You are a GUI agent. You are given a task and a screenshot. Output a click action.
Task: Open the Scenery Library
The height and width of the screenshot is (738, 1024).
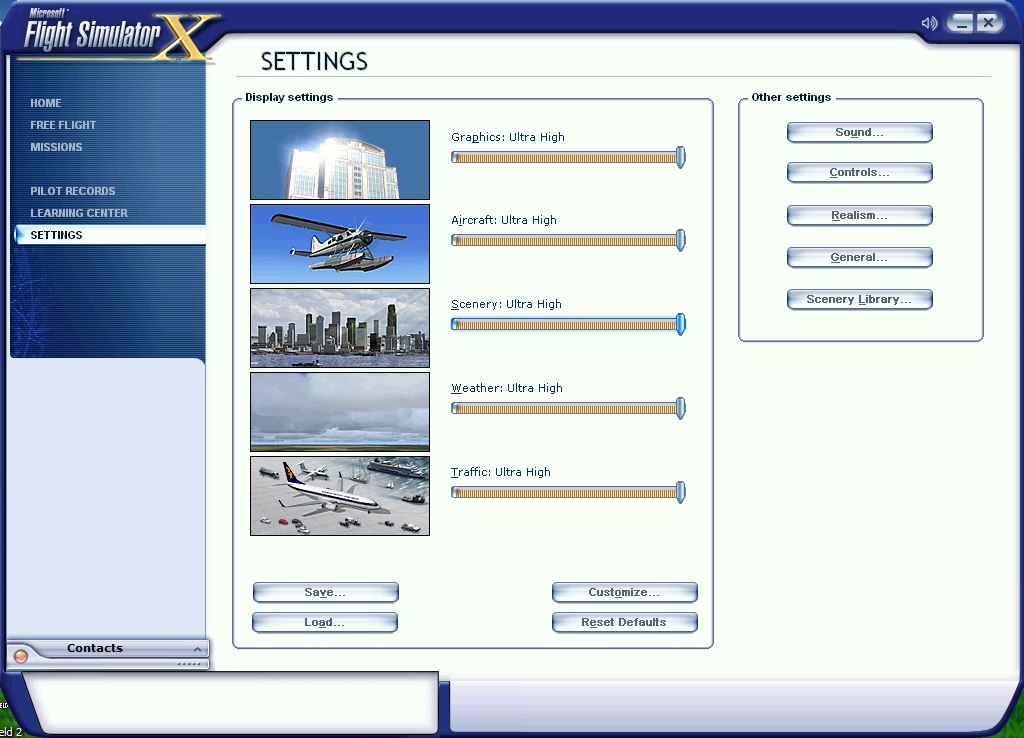pyautogui.click(x=859, y=300)
